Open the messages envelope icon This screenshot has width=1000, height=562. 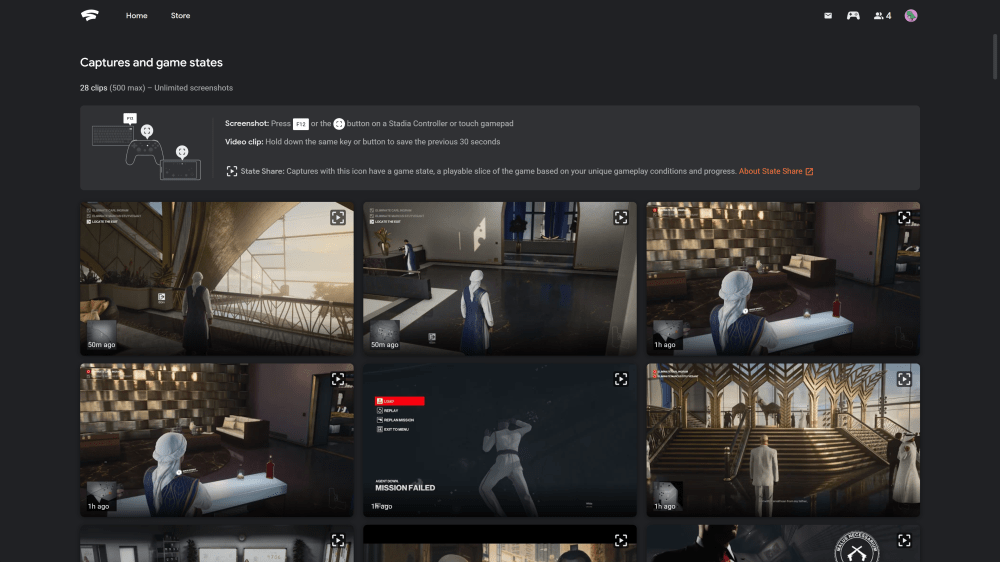(x=828, y=16)
